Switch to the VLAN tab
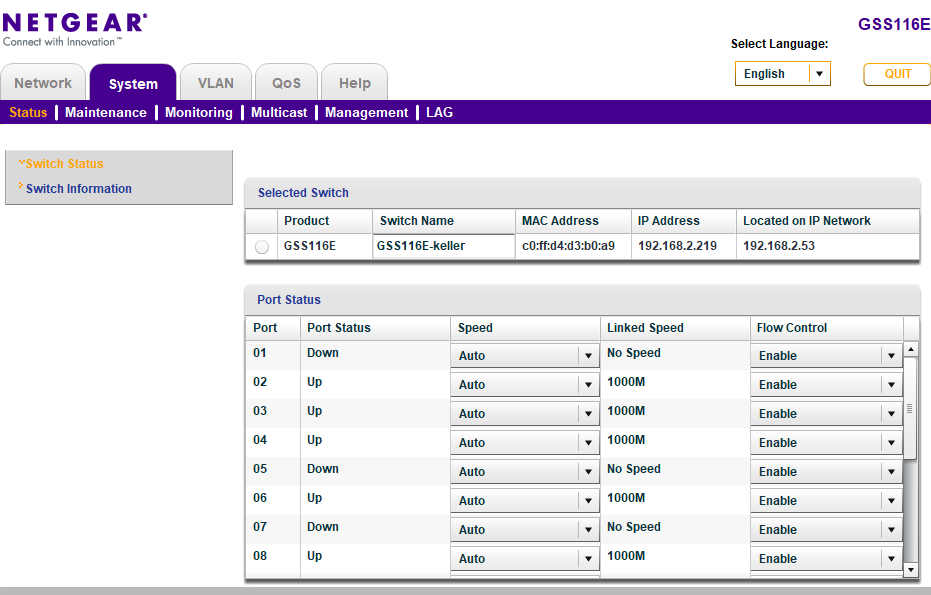 point(215,83)
